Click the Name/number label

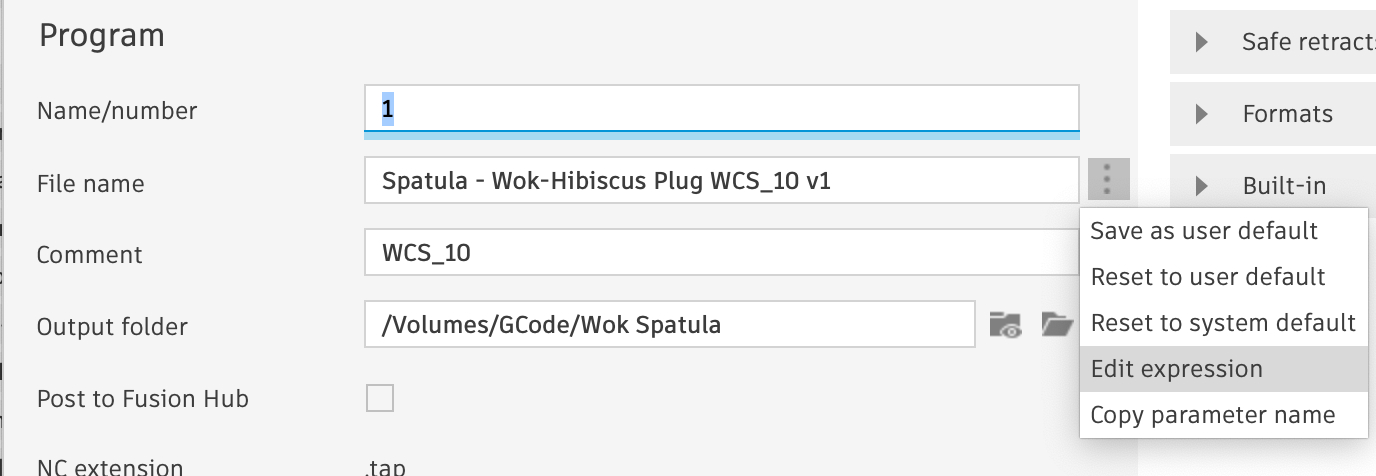pos(117,111)
